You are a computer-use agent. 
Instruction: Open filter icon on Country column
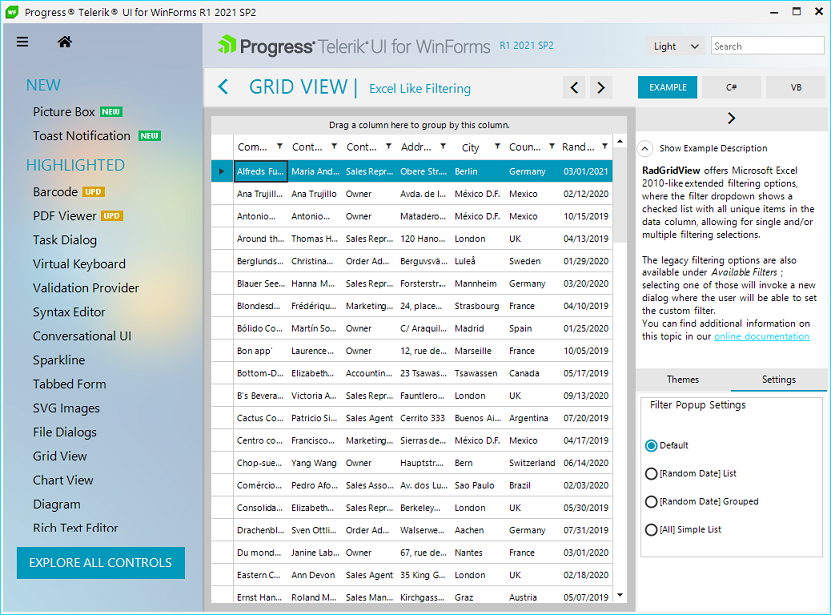click(x=552, y=146)
